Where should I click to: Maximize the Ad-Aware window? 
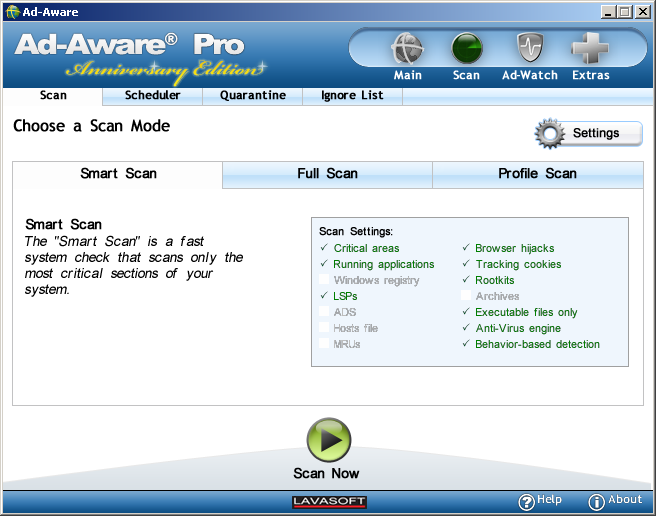click(x=625, y=12)
